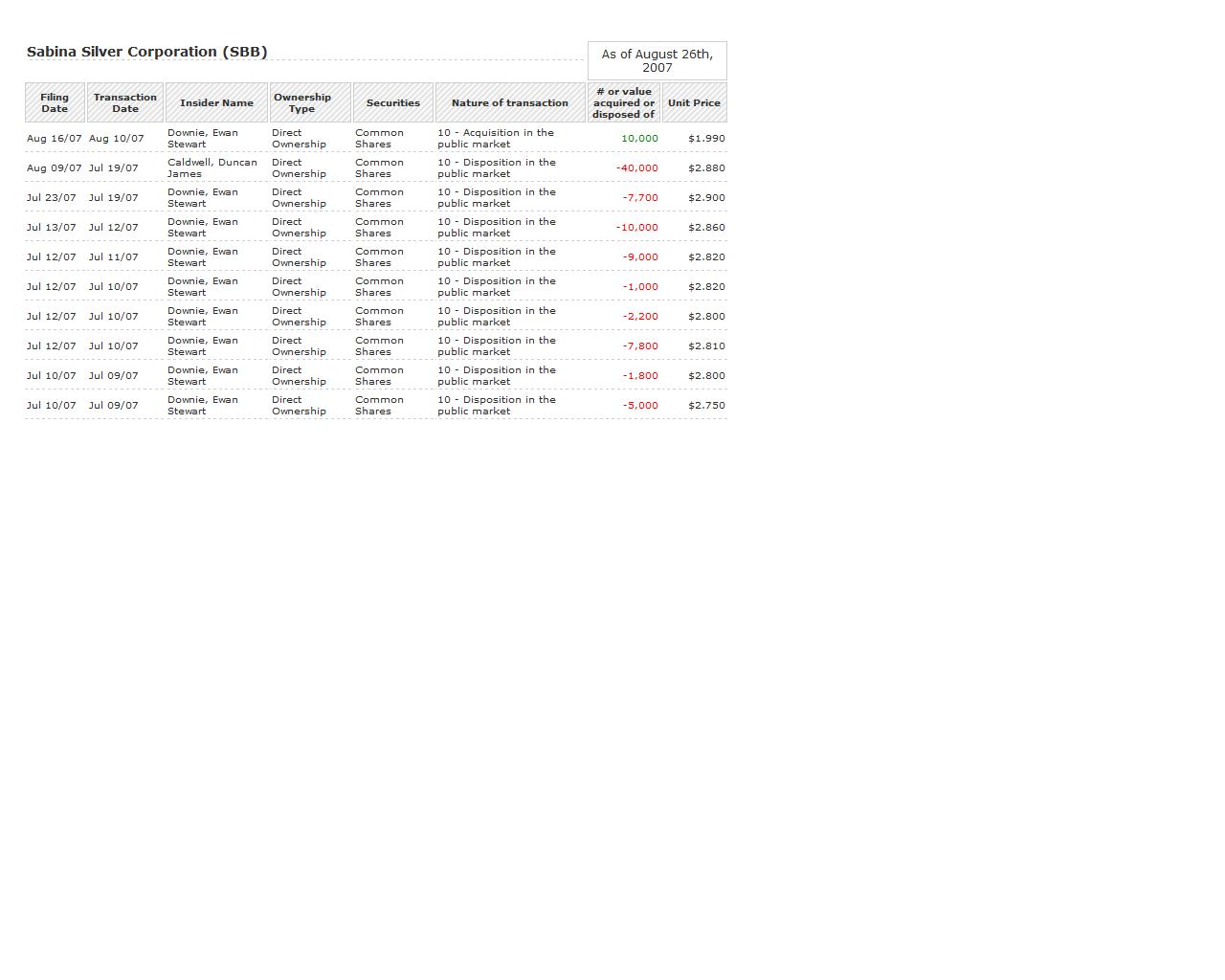Viewport: 1225px width, 980px height.
Task: Click the Insider Name column header
Action: tap(217, 102)
